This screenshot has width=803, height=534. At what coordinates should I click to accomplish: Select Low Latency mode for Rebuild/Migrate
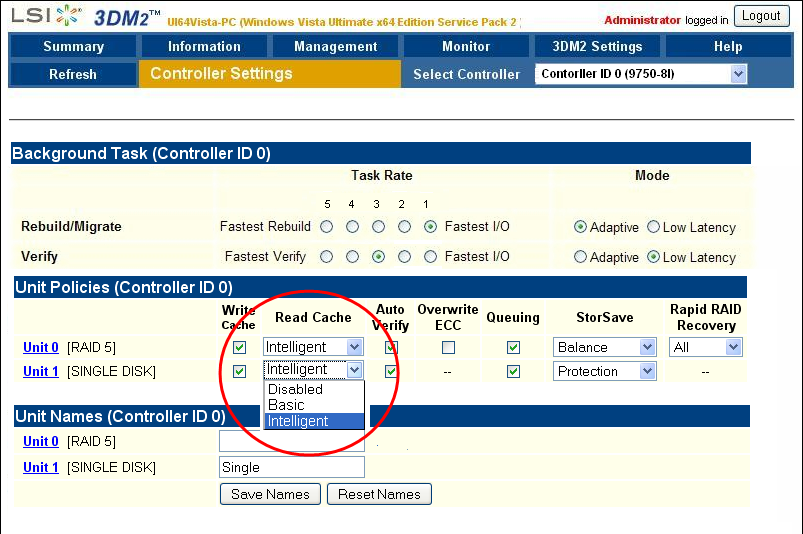[x=654, y=227]
